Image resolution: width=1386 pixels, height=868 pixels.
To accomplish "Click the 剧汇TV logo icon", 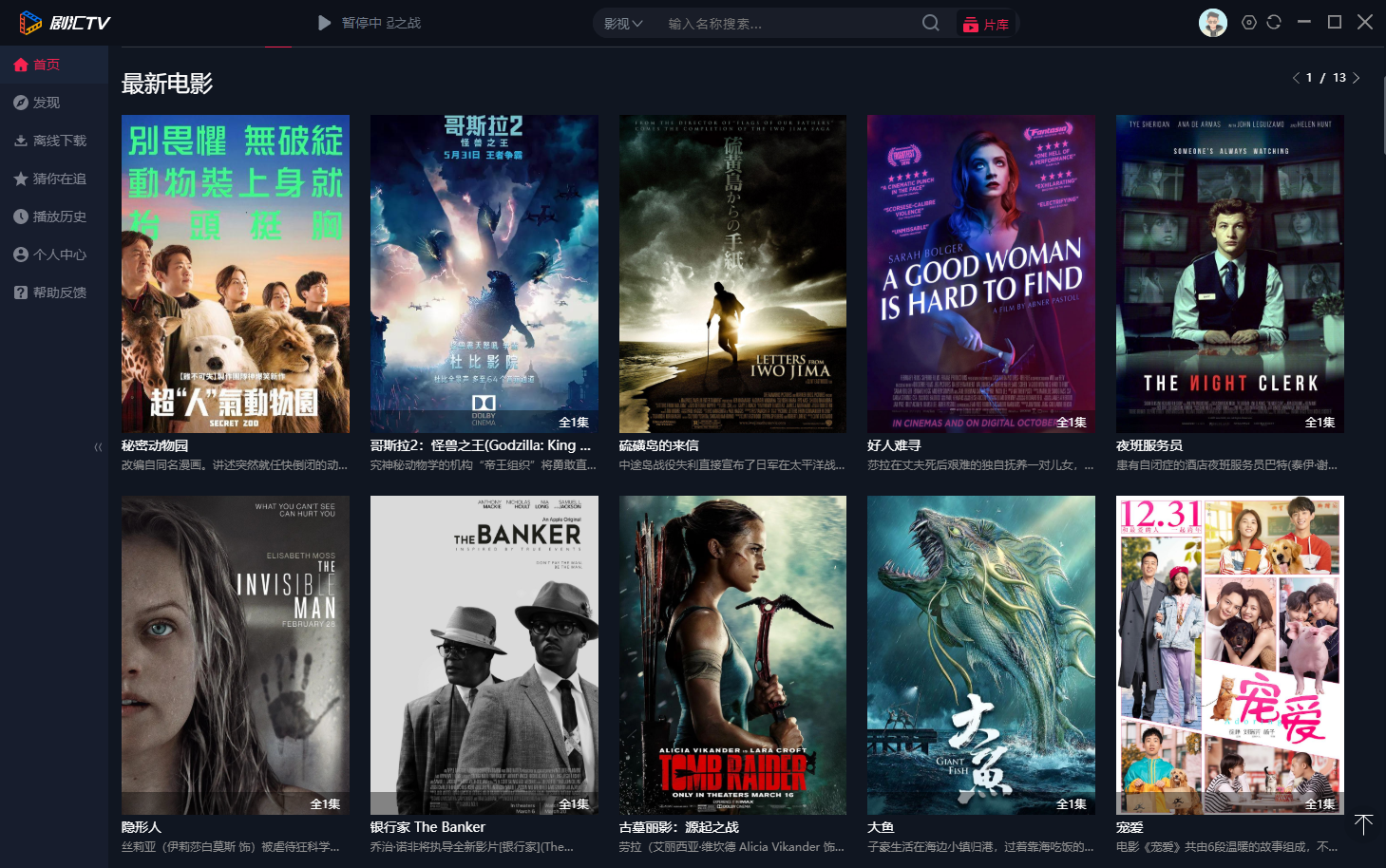I will [x=31, y=23].
